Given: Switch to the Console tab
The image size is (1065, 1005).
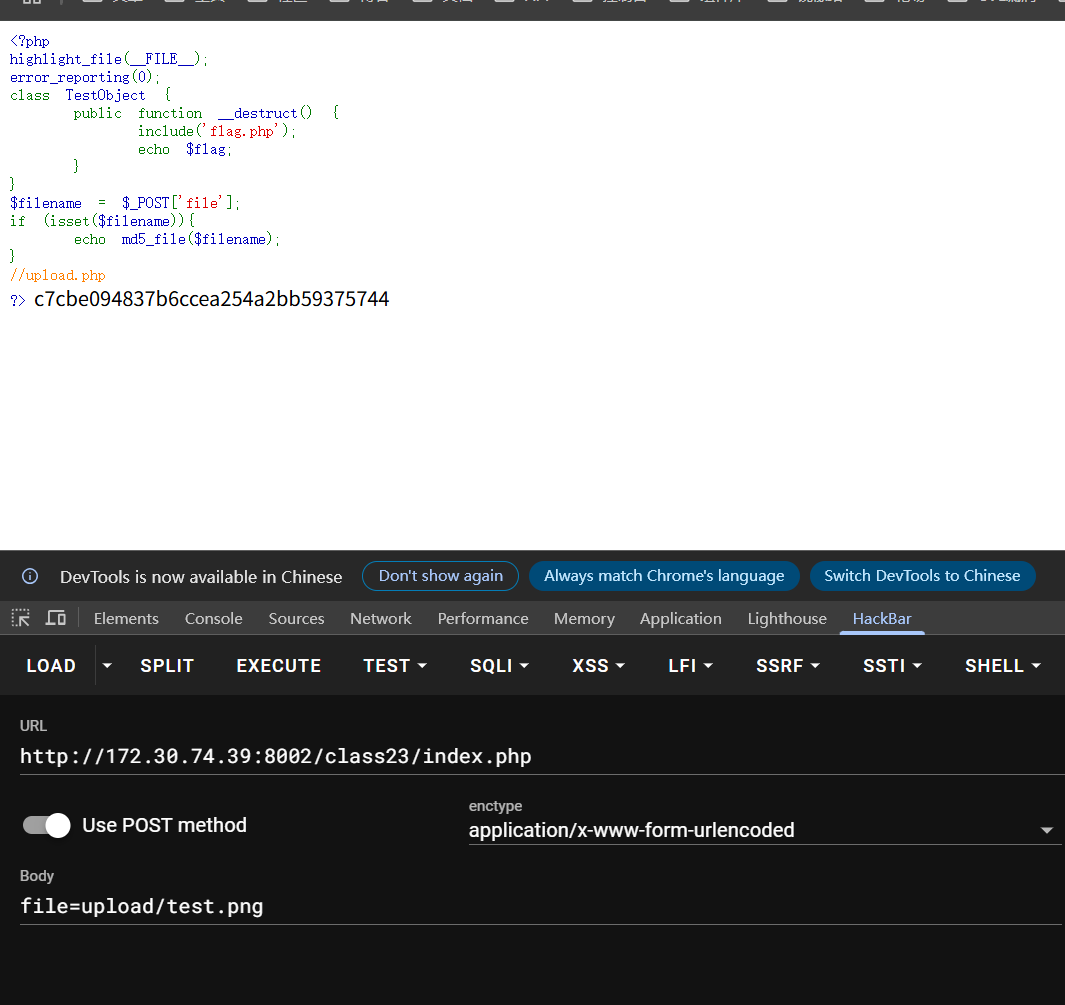Looking at the screenshot, I should tap(213, 619).
